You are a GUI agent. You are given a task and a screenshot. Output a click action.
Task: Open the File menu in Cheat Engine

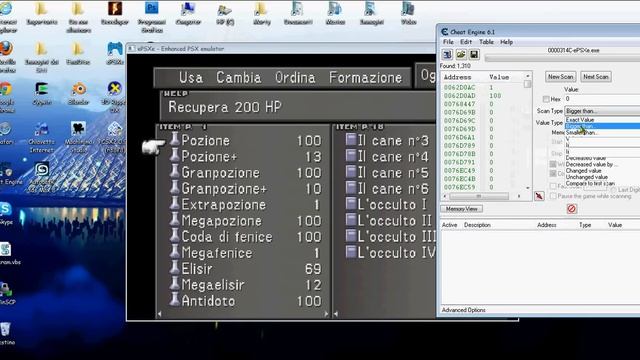(x=448, y=42)
